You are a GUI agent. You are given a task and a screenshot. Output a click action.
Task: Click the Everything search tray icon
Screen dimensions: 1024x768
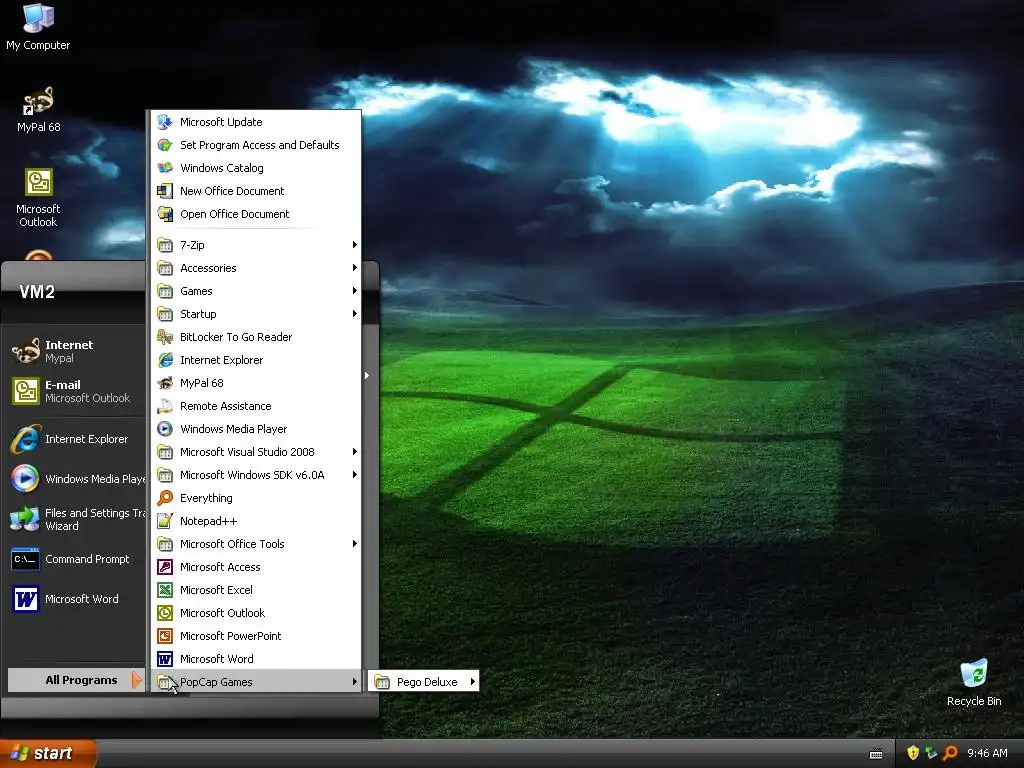[x=950, y=753]
